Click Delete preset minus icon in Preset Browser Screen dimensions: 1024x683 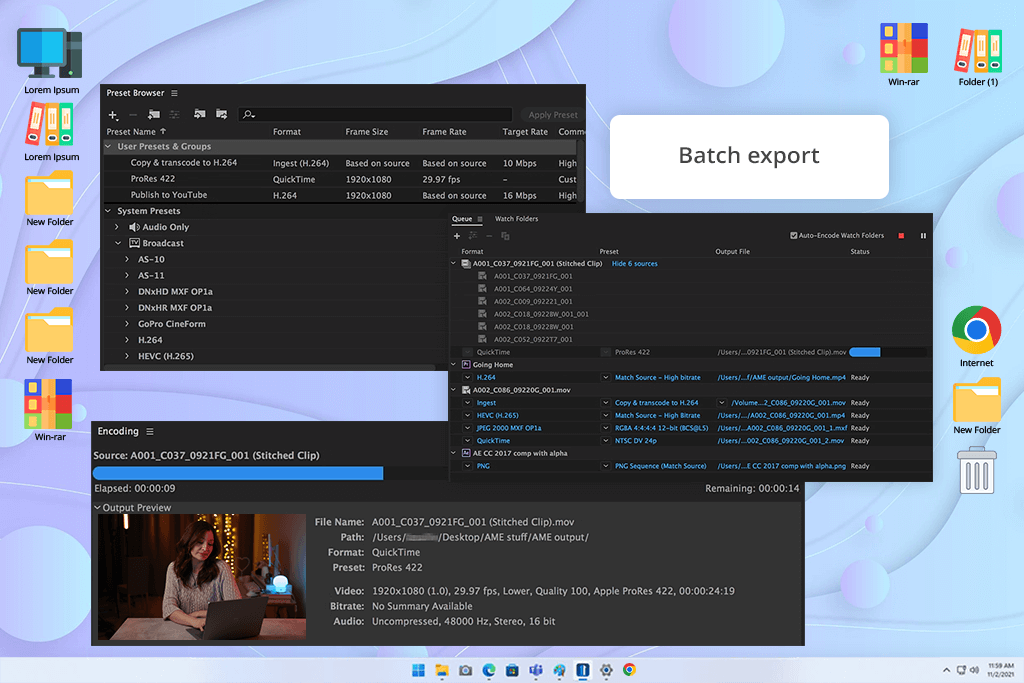pos(133,115)
